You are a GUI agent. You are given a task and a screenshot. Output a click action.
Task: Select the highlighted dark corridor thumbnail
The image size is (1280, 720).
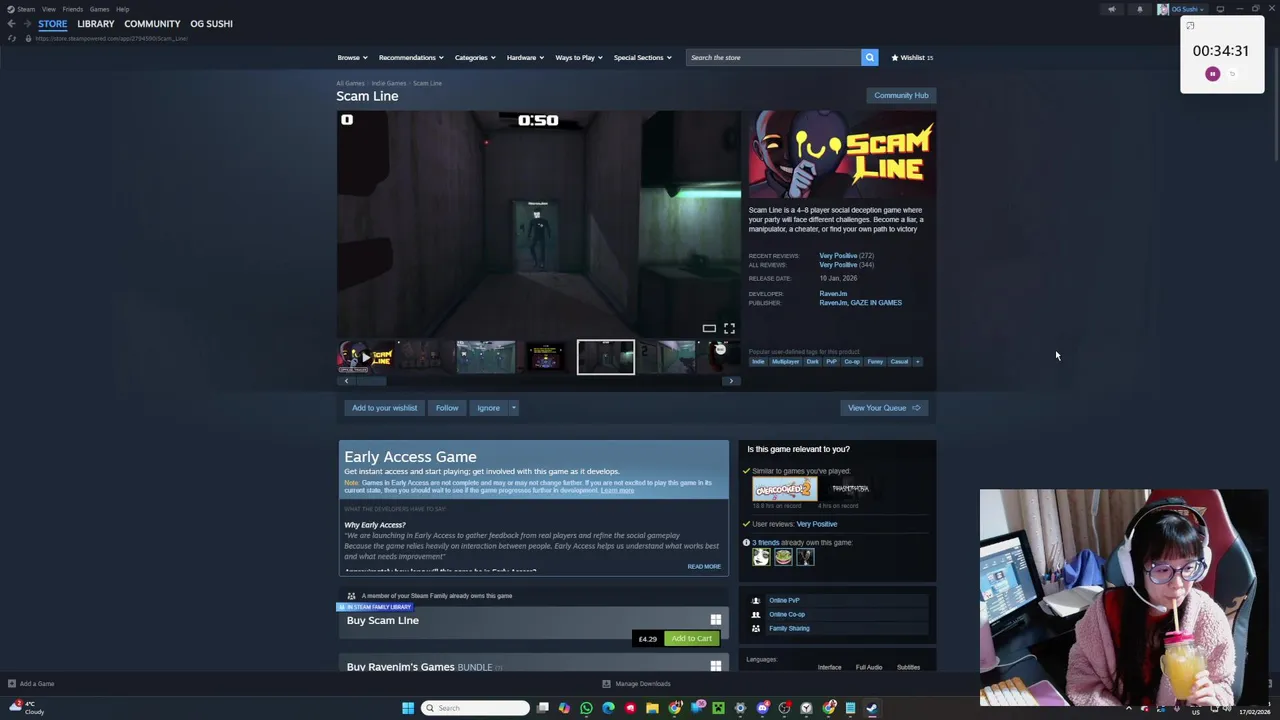pos(605,357)
